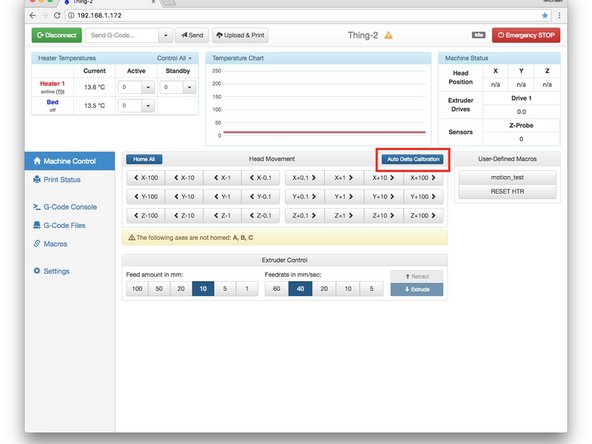
Task: Open the Machine Control tab
Action: pyautogui.click(x=70, y=161)
